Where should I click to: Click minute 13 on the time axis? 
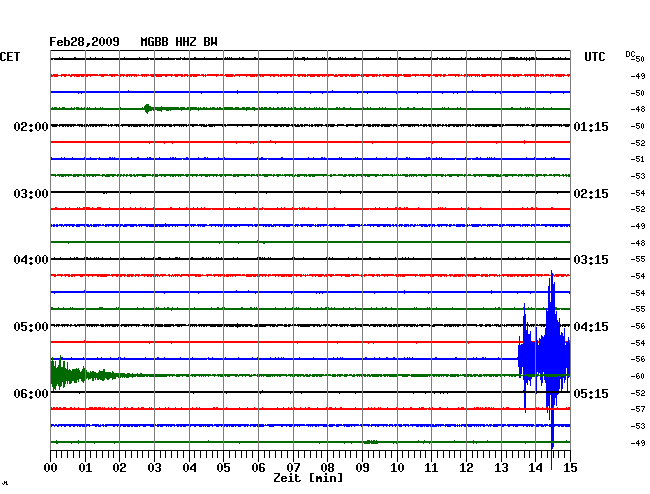tap(501, 467)
